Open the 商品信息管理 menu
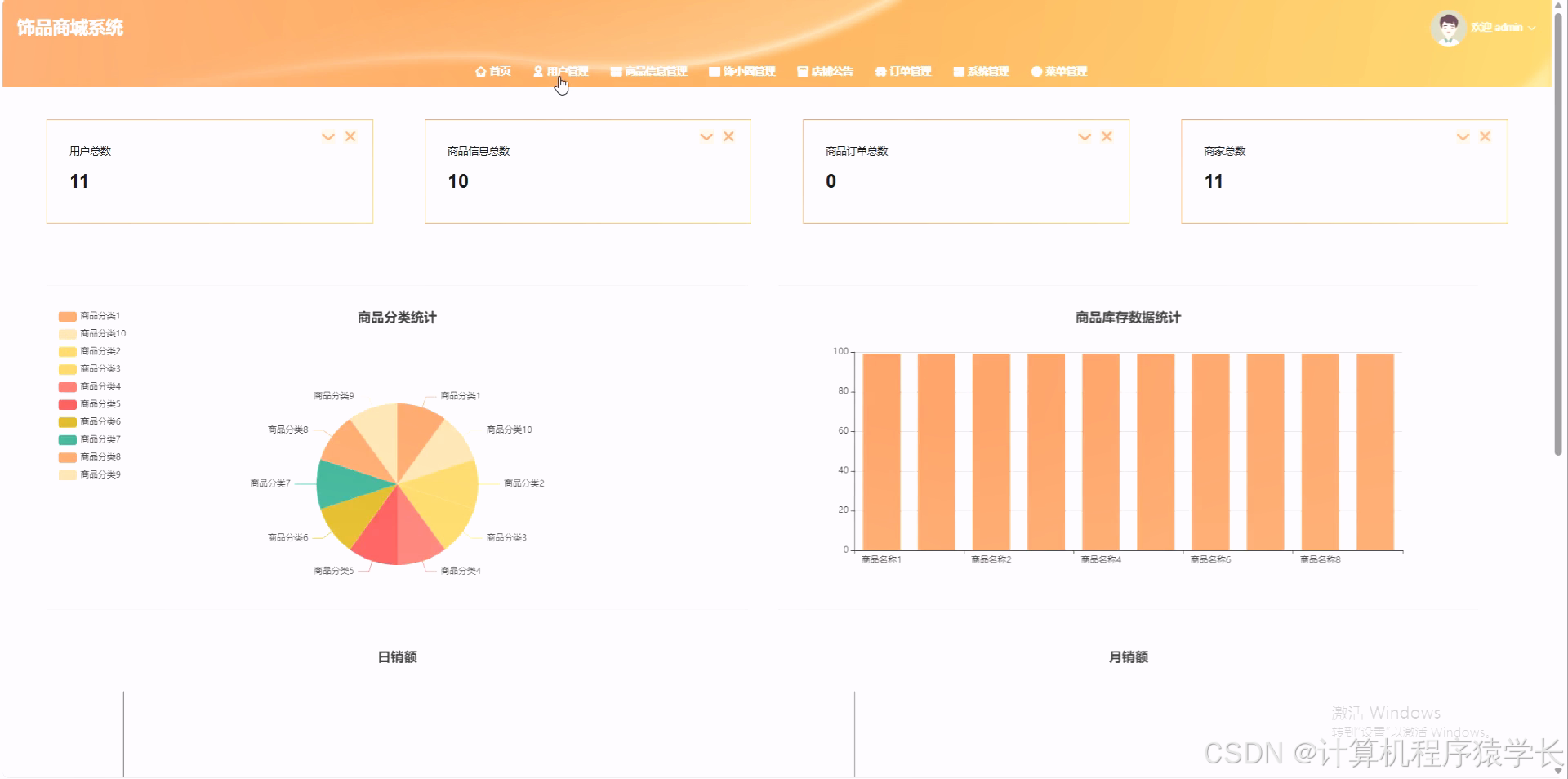 pos(649,72)
